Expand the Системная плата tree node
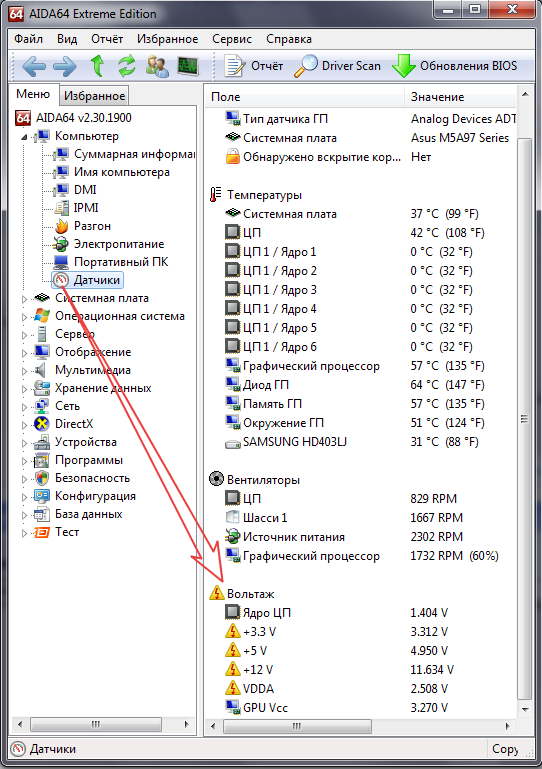This screenshot has height=769, width=542. 25,299
